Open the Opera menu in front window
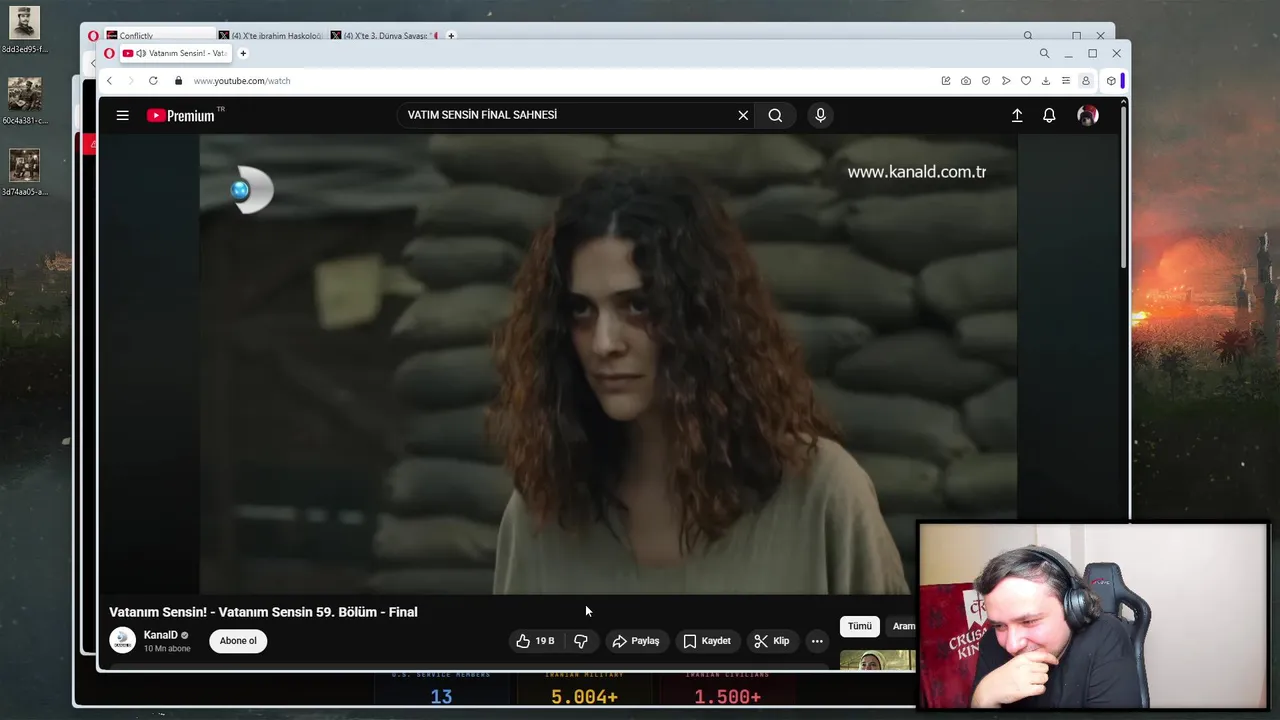The height and width of the screenshot is (720, 1280). (x=109, y=53)
